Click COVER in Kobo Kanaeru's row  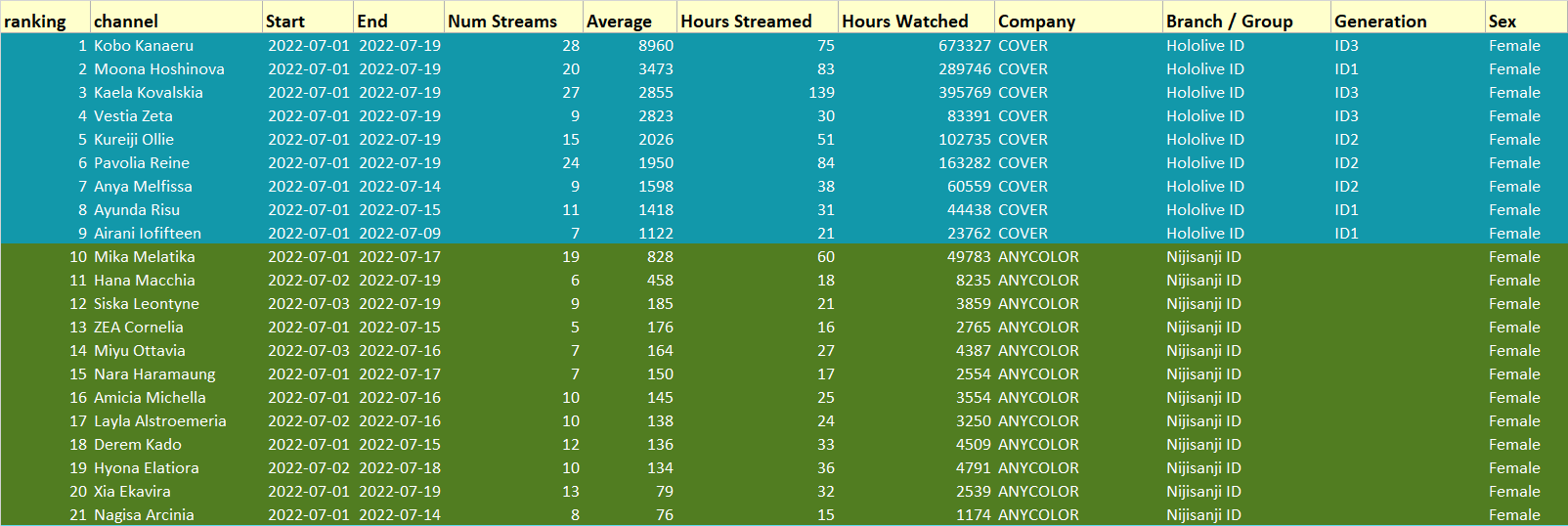tap(1023, 45)
